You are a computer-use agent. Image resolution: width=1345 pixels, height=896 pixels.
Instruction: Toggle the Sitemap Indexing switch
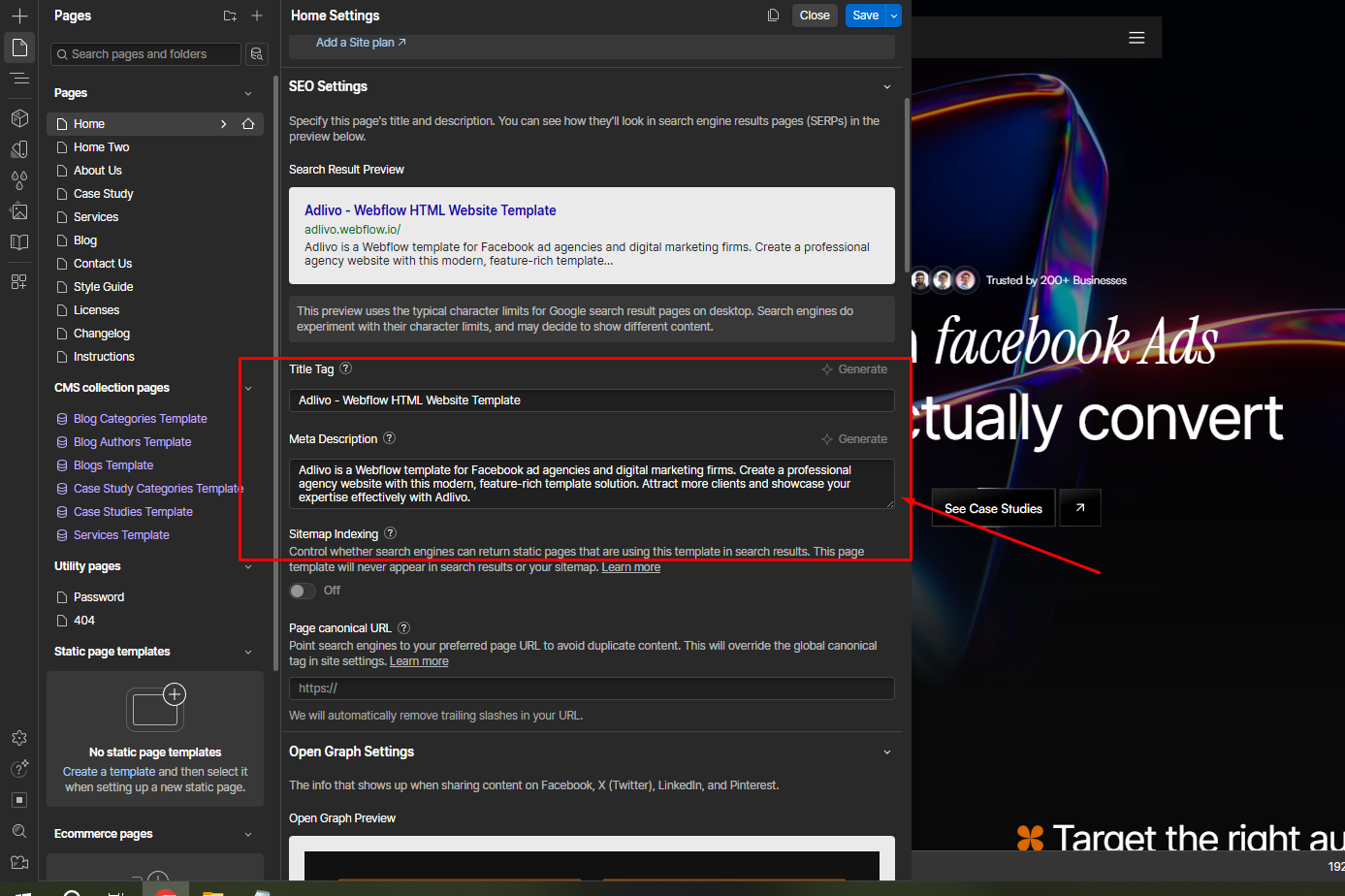[302, 591]
